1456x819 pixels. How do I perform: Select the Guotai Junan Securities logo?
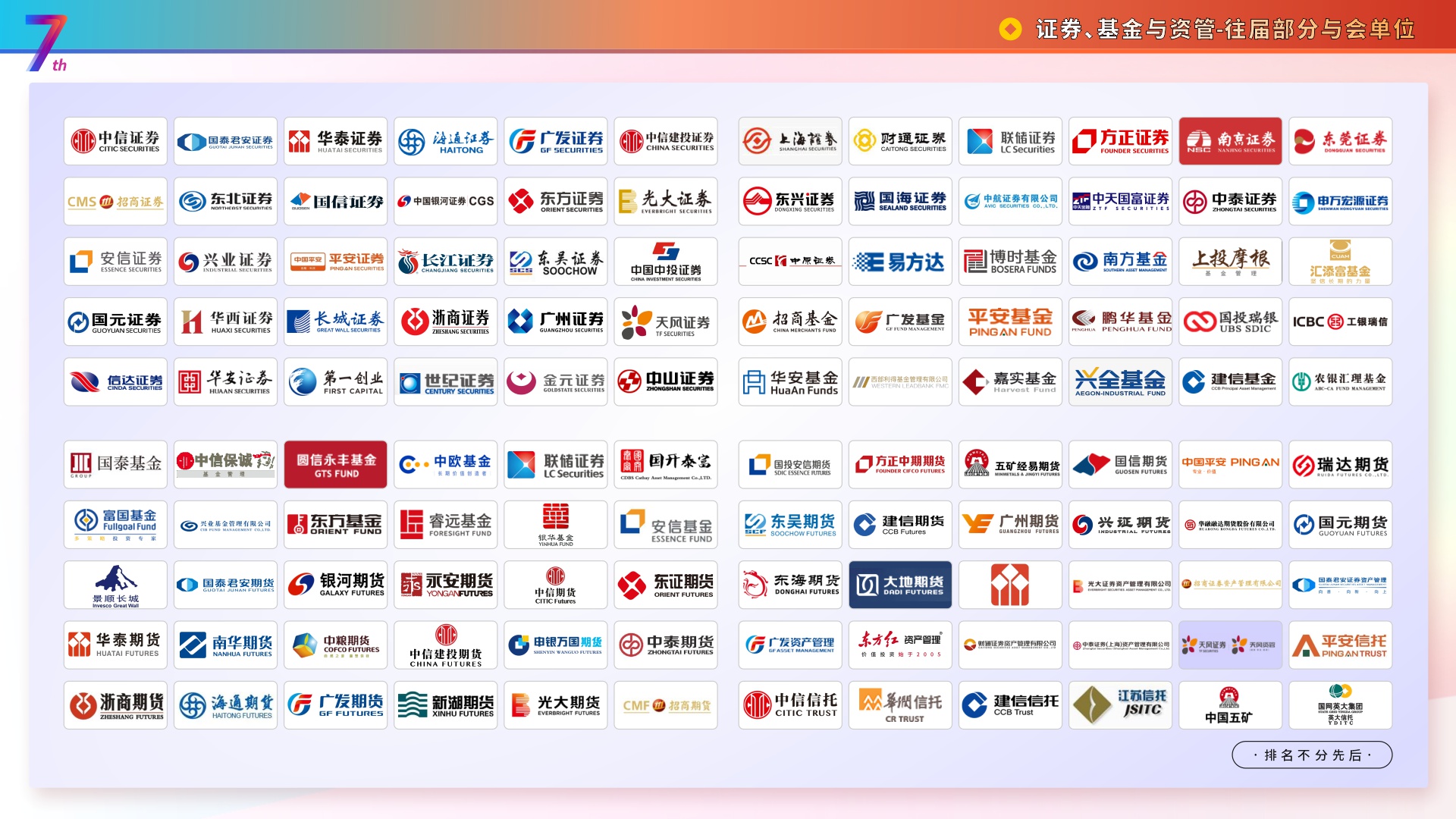pos(226,141)
